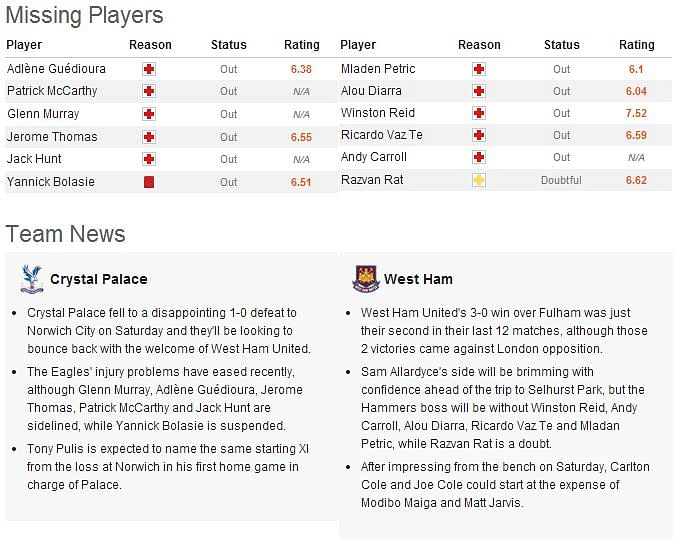677x541 pixels.
Task: Click the injury icon beside Glenn Murray
Action: [149, 114]
